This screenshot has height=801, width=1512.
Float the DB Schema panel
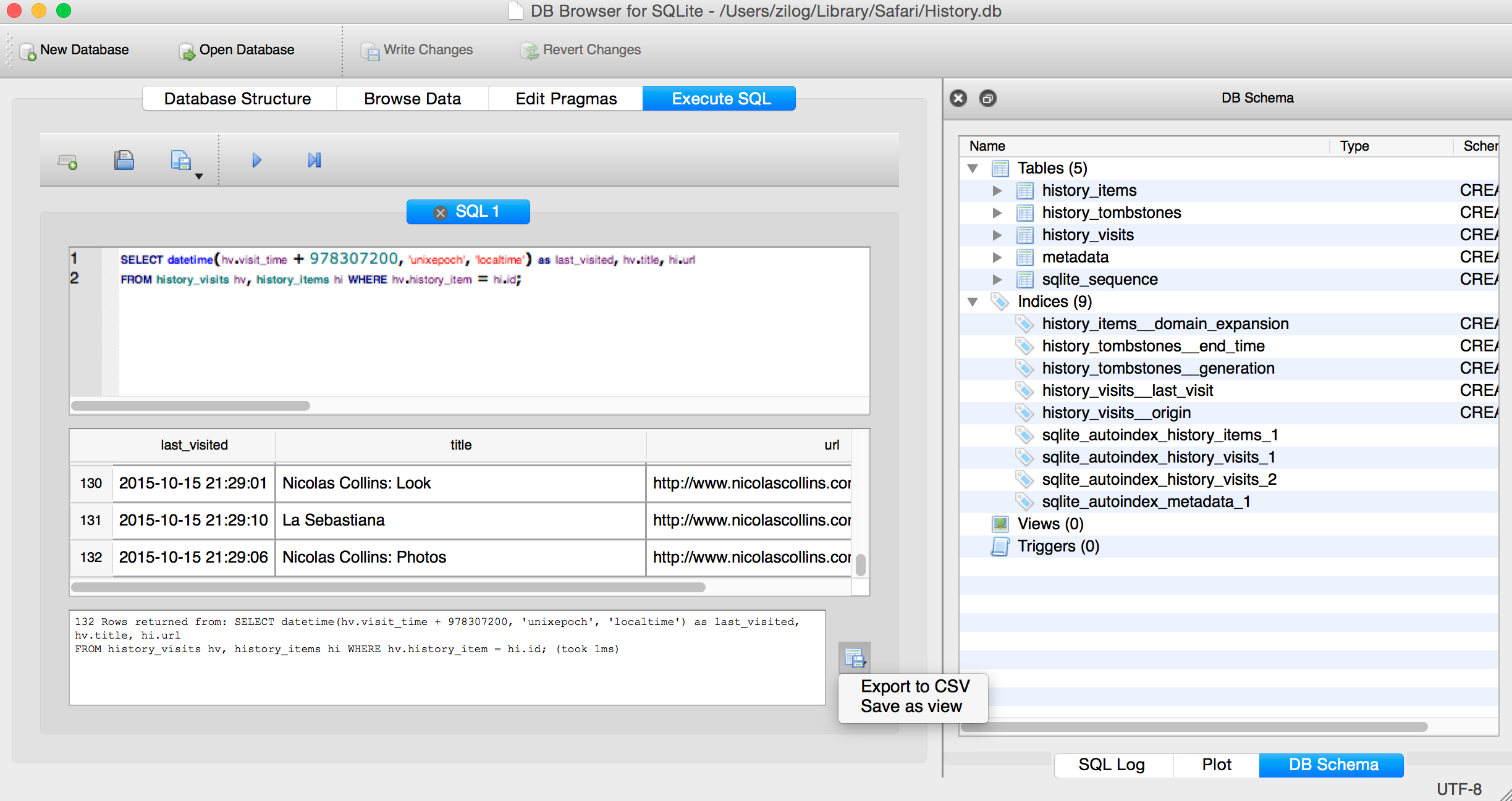pos(987,98)
